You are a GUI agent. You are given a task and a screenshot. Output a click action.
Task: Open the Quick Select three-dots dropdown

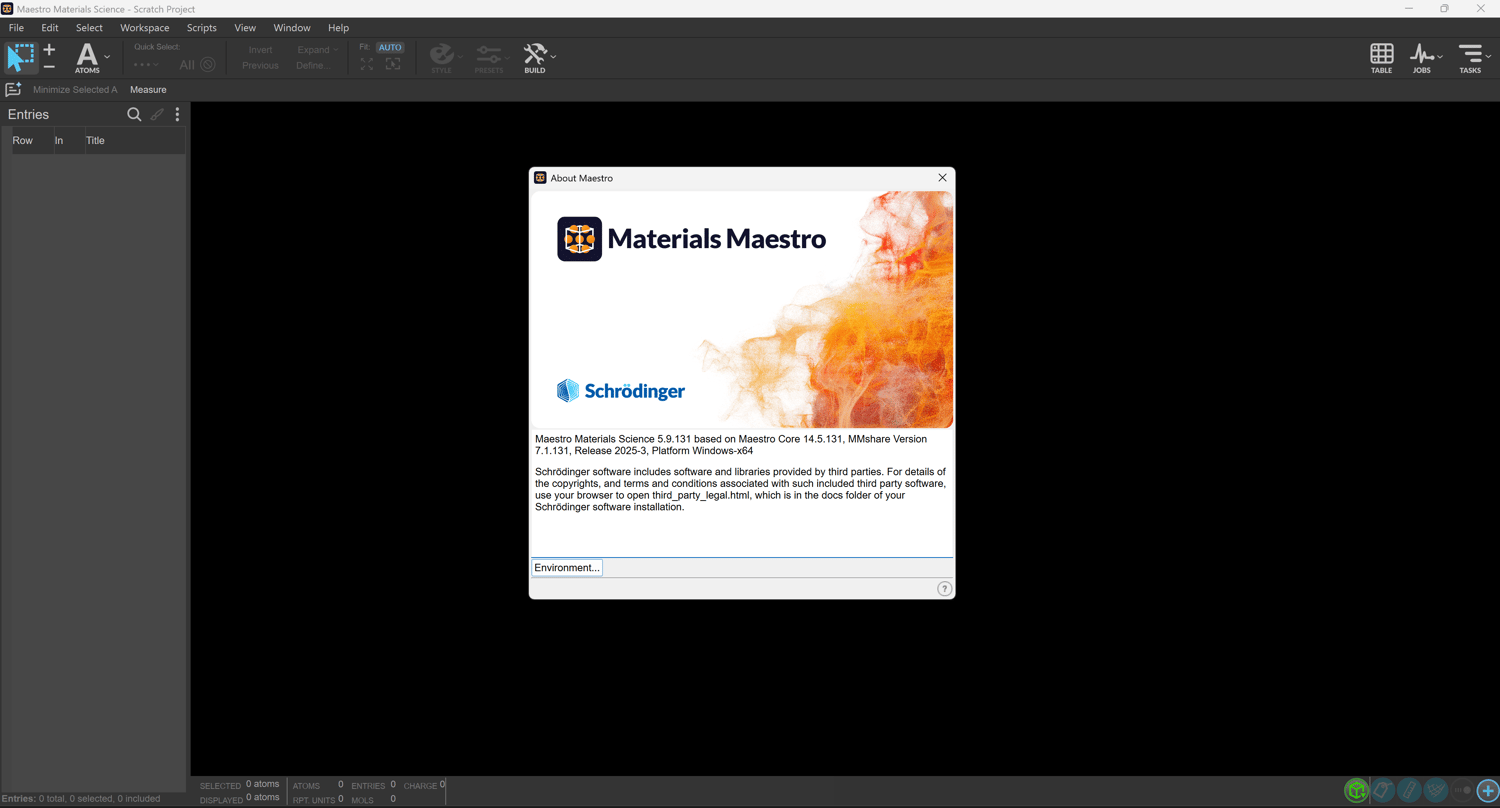click(146, 65)
